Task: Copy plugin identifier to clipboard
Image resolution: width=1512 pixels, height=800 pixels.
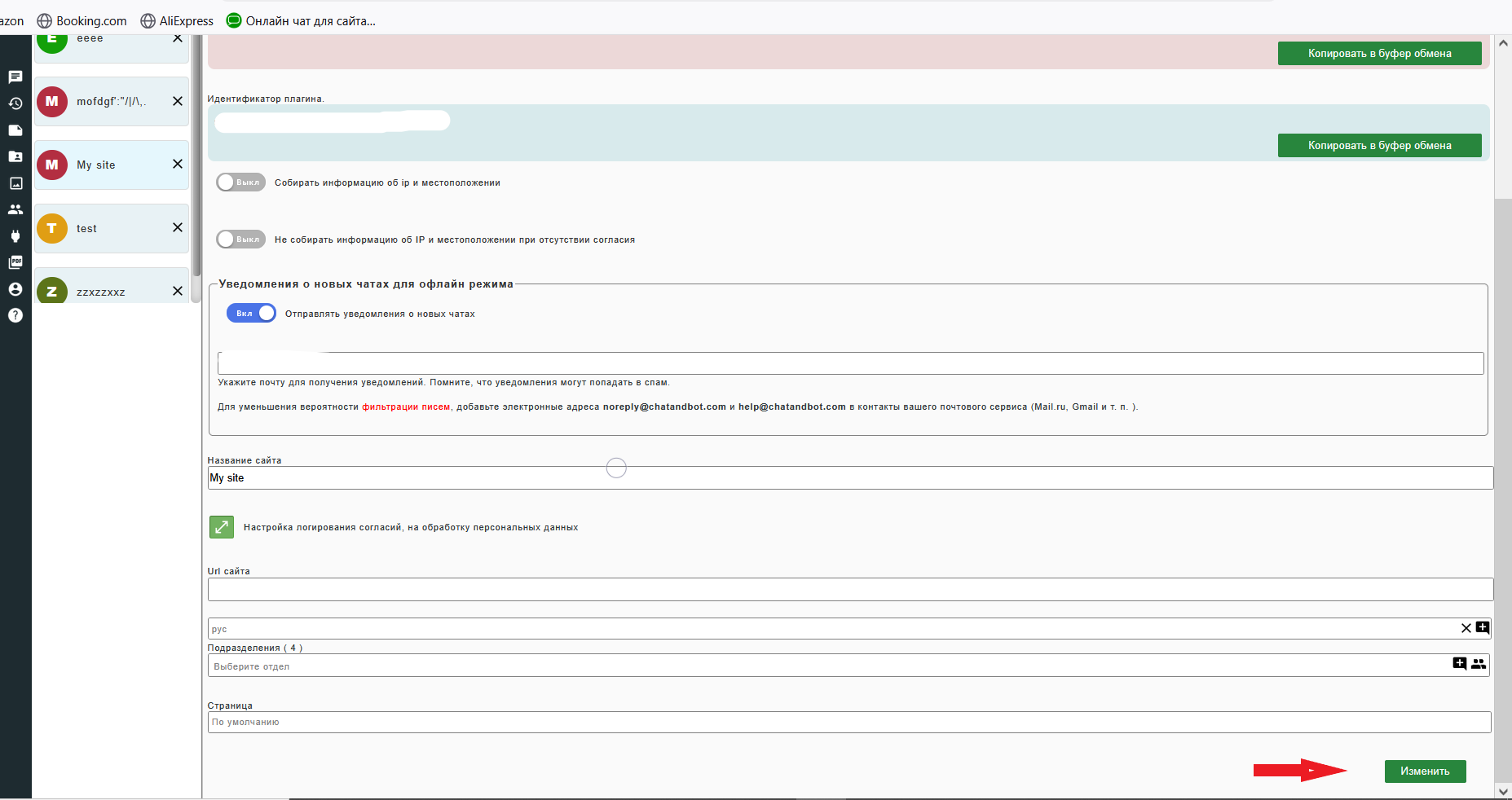Action: tap(1378, 146)
